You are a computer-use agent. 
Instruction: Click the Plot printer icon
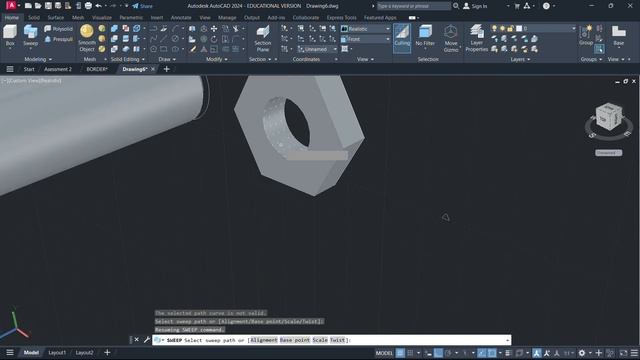tap(88, 6)
